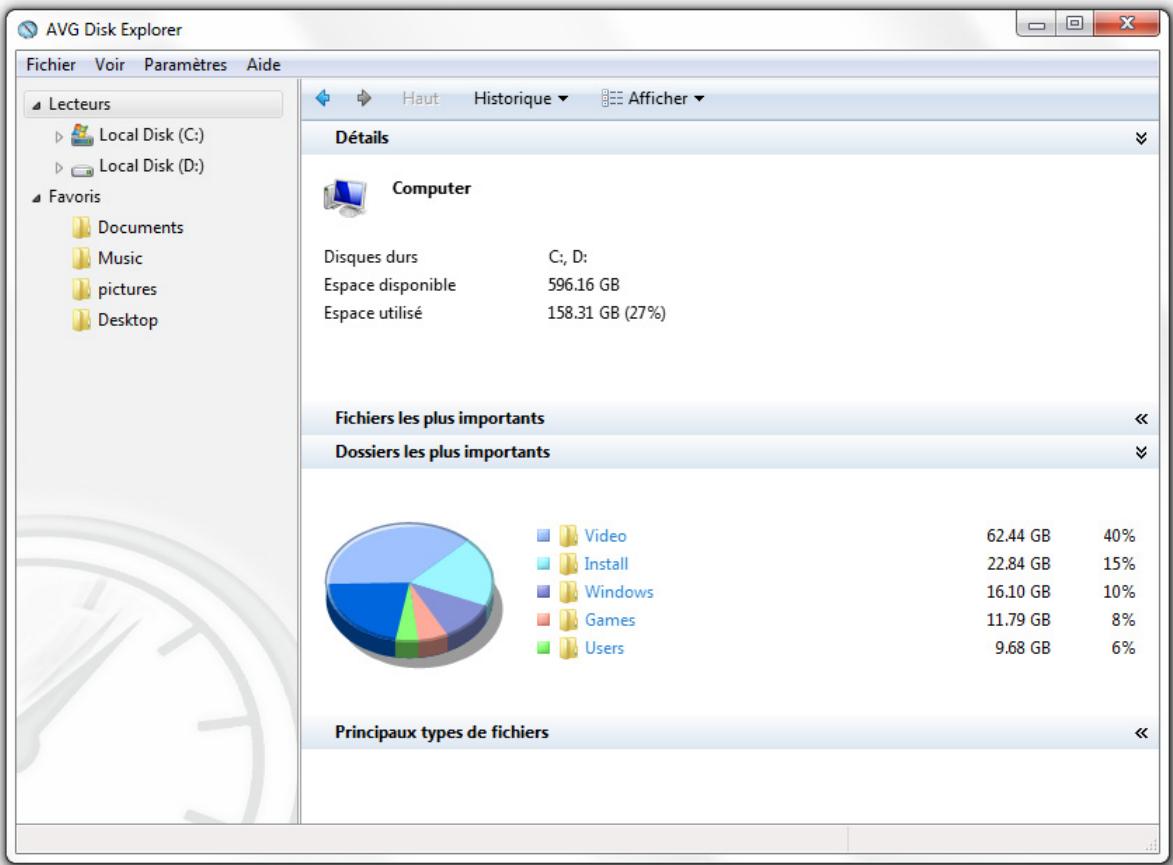Open the Voir menu
Screen dimensions: 1173x865
(x=109, y=65)
